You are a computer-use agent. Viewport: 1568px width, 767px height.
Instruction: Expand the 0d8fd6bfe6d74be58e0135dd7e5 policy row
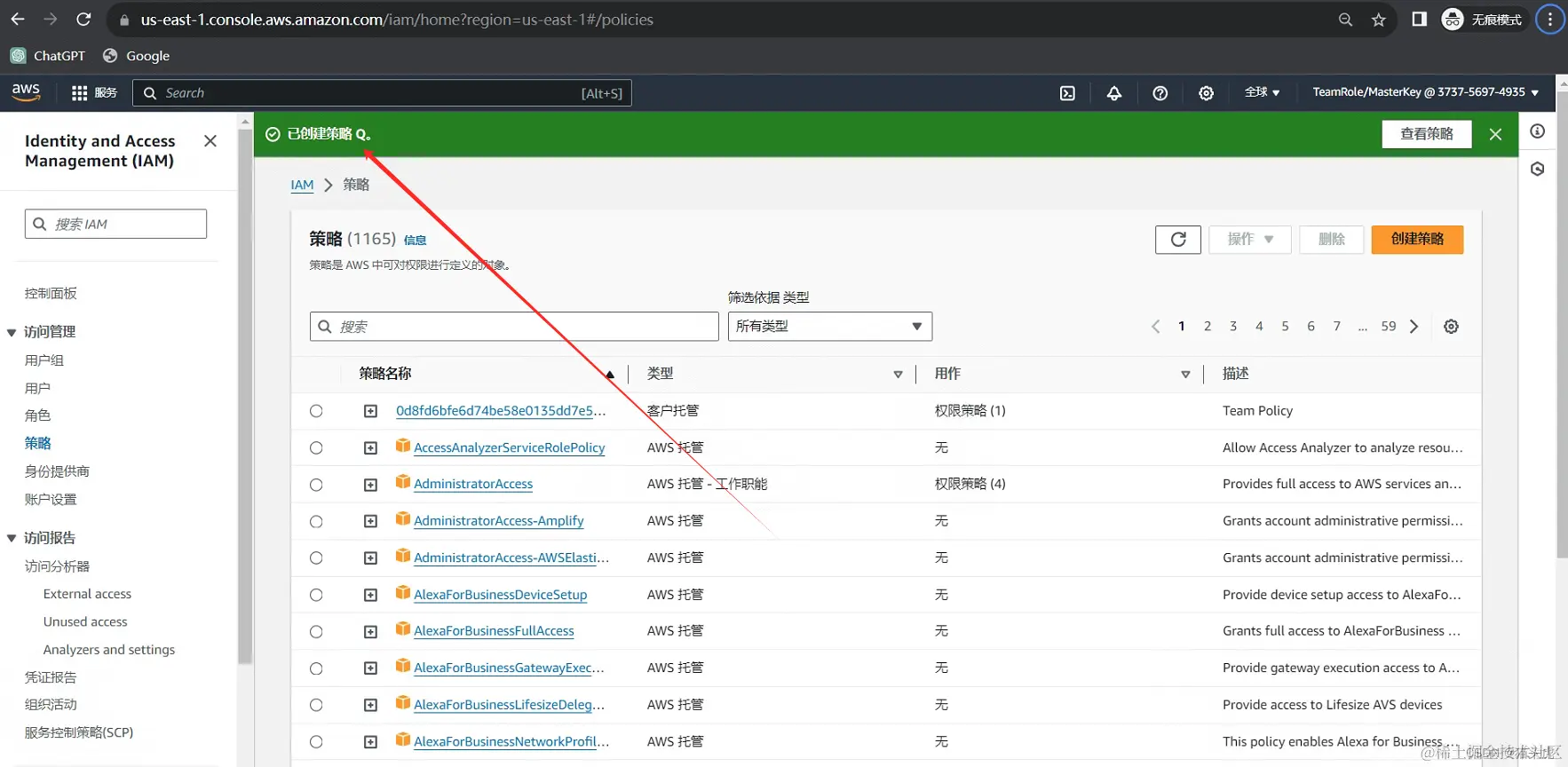[x=370, y=411]
